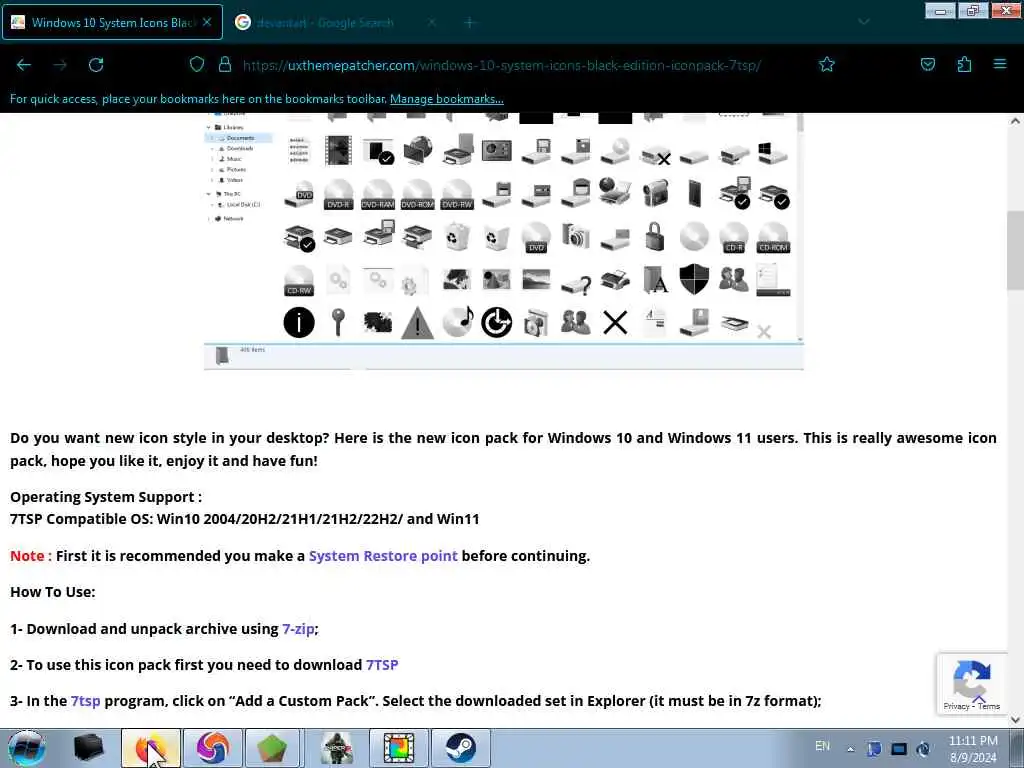Click the EN language indicator
1024x768 pixels.
tap(823, 746)
